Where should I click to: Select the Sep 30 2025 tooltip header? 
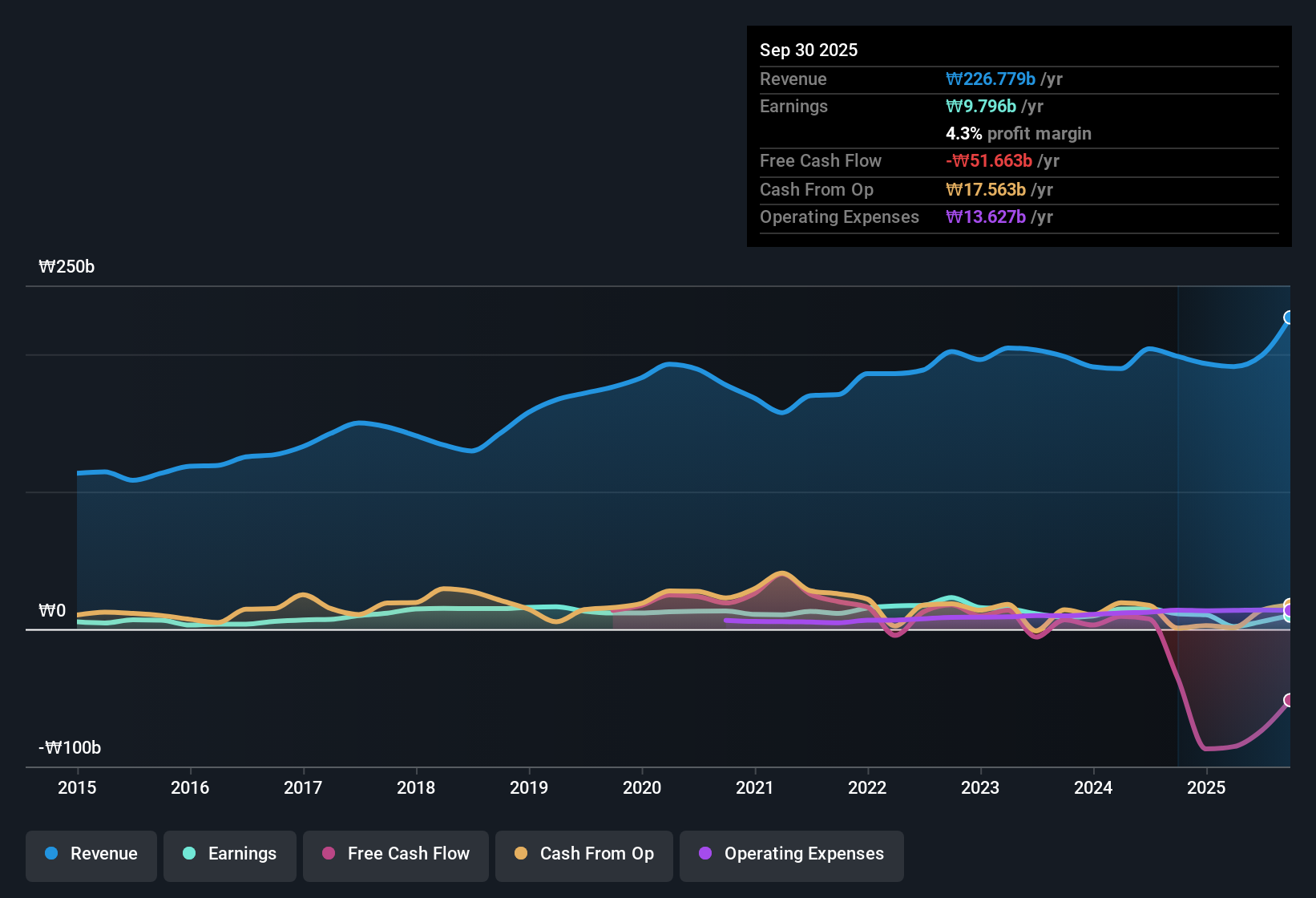[809, 50]
